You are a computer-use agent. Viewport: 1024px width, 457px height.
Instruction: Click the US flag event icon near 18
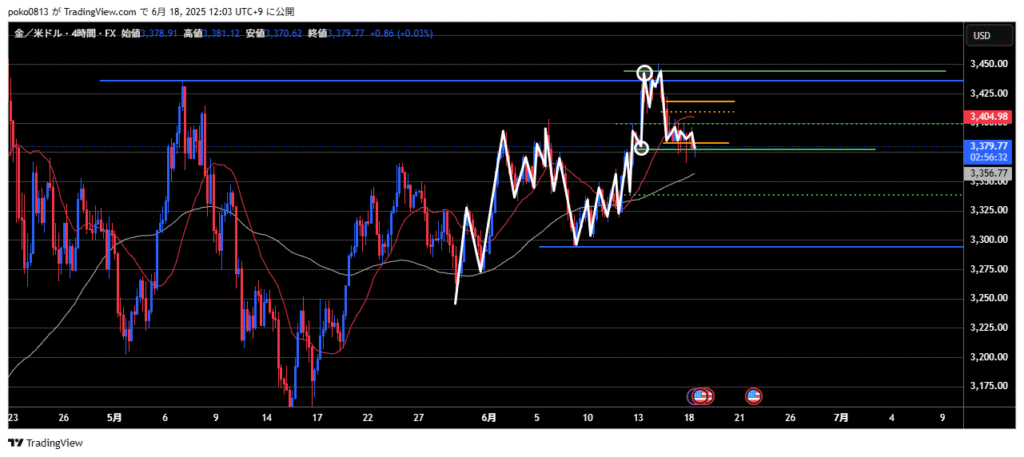[x=701, y=396]
